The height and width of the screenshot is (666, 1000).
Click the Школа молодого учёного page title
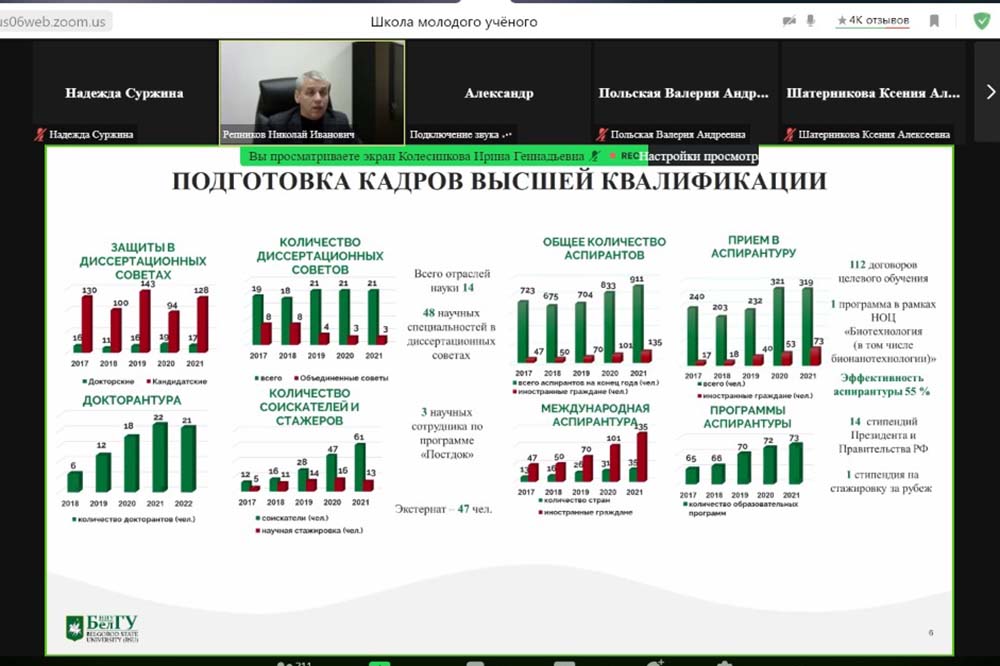454,21
